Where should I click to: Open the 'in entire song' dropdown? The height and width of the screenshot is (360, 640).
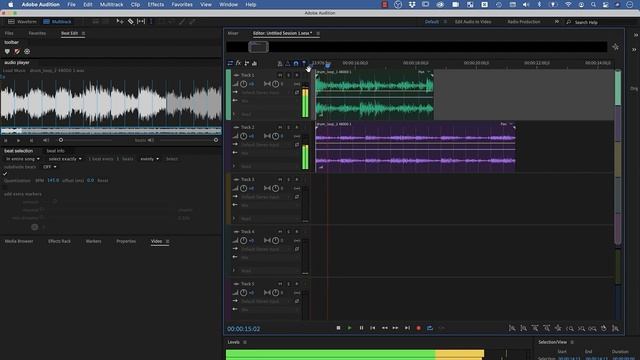tap(22, 159)
